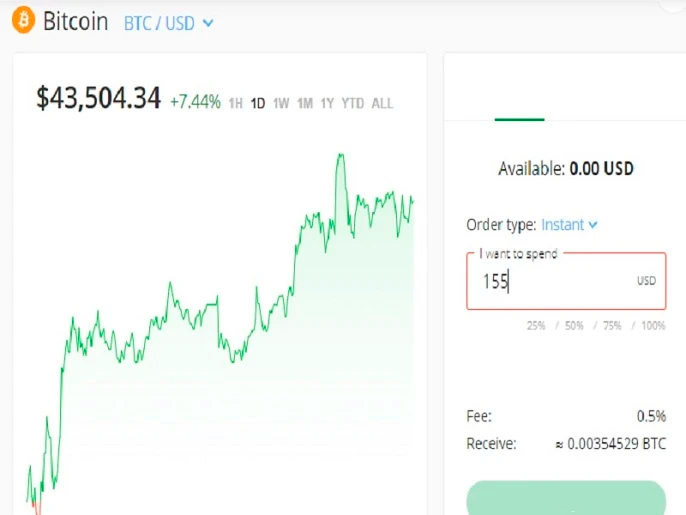Open the Instant order type dropdown

[x=569, y=225]
